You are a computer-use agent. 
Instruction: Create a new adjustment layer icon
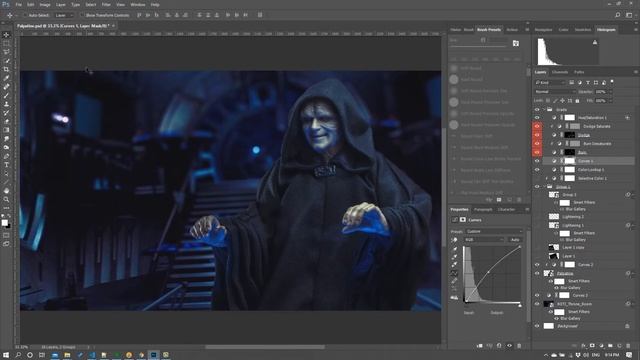tap(601, 346)
